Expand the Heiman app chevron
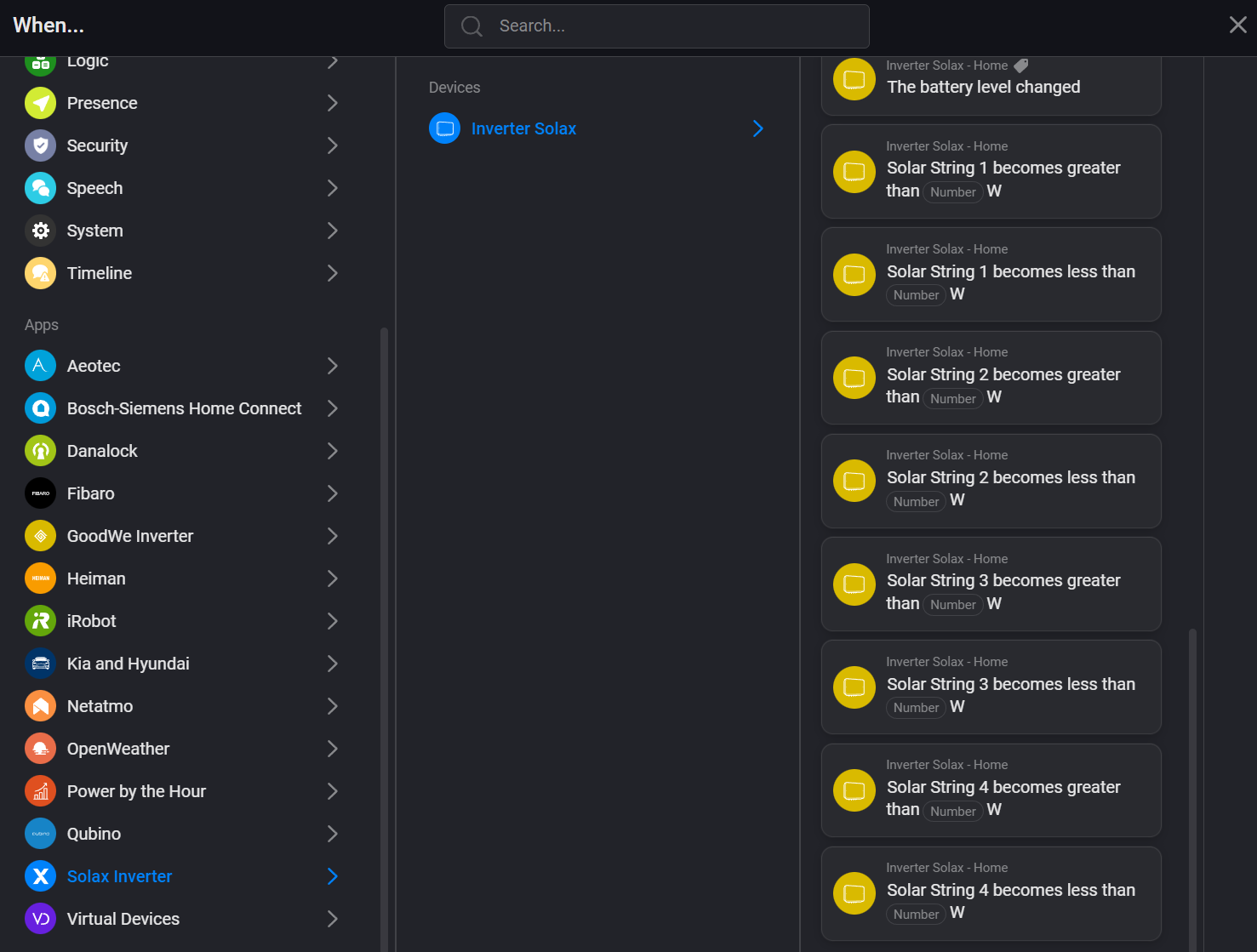 (x=333, y=579)
